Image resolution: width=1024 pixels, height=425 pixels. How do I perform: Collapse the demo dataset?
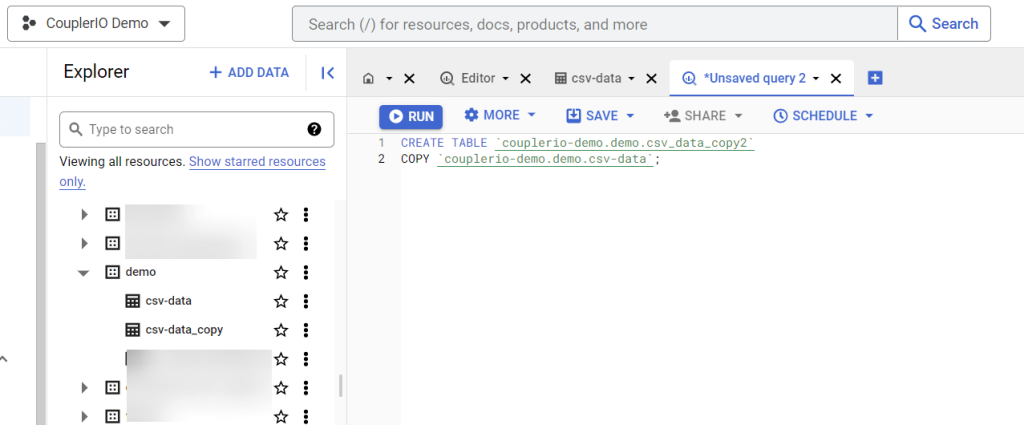tap(84, 272)
